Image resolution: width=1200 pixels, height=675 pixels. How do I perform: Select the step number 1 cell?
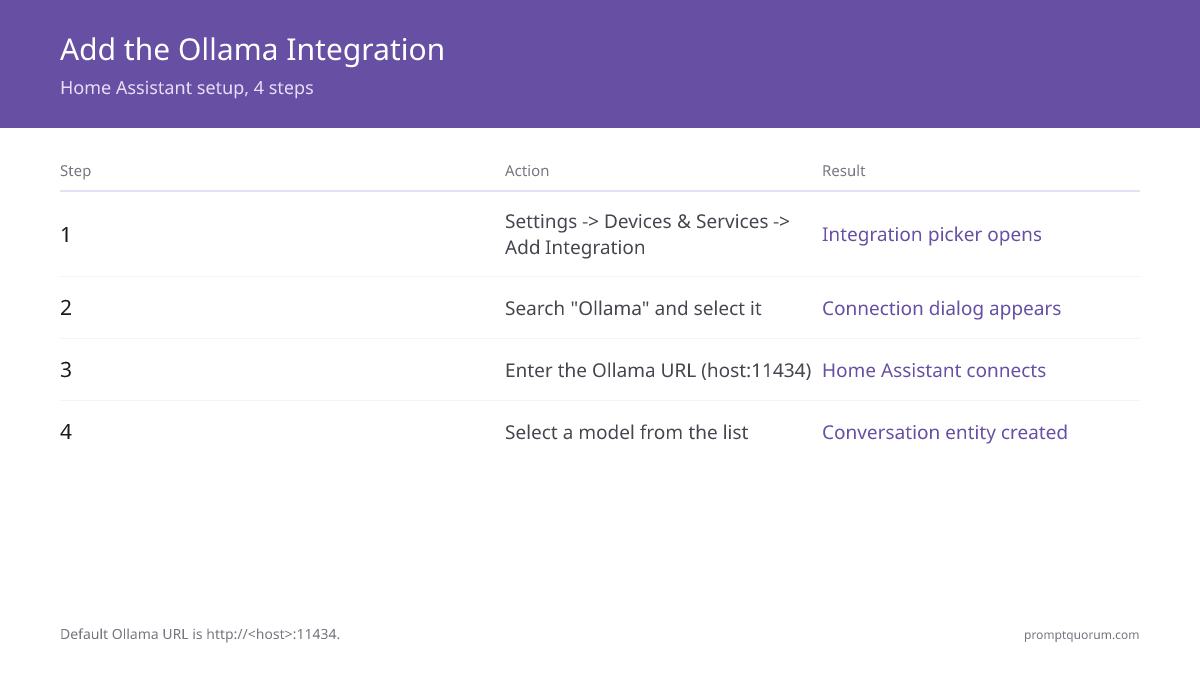(65, 235)
